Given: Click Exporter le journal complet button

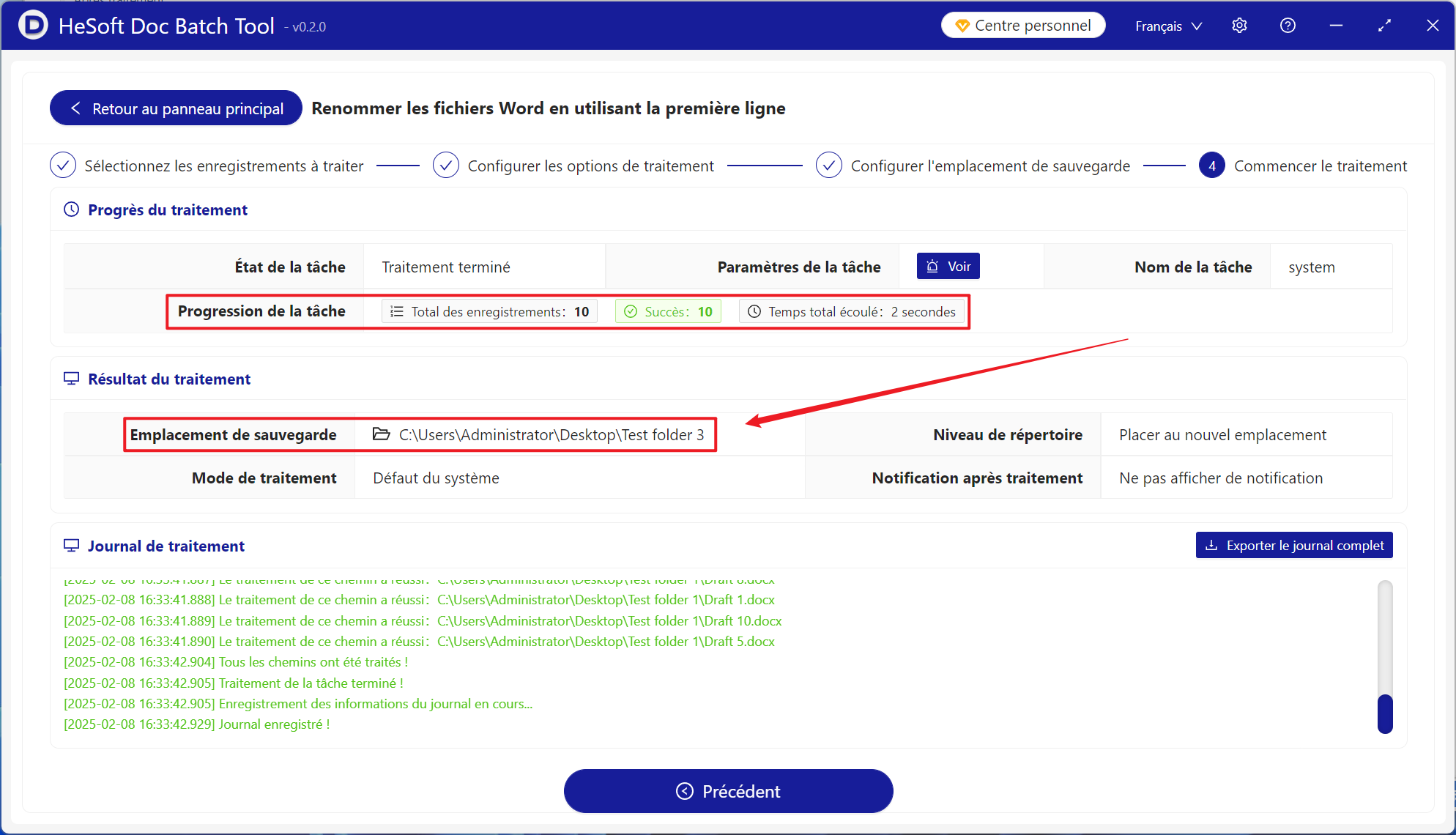Looking at the screenshot, I should click(1293, 545).
